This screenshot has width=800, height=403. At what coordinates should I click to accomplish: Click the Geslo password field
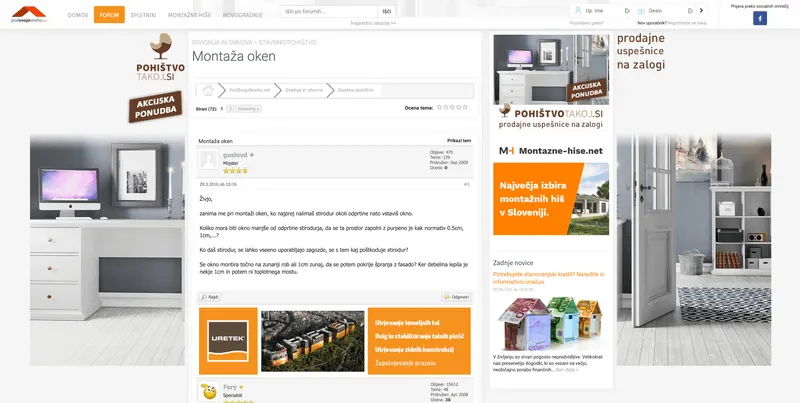point(664,11)
